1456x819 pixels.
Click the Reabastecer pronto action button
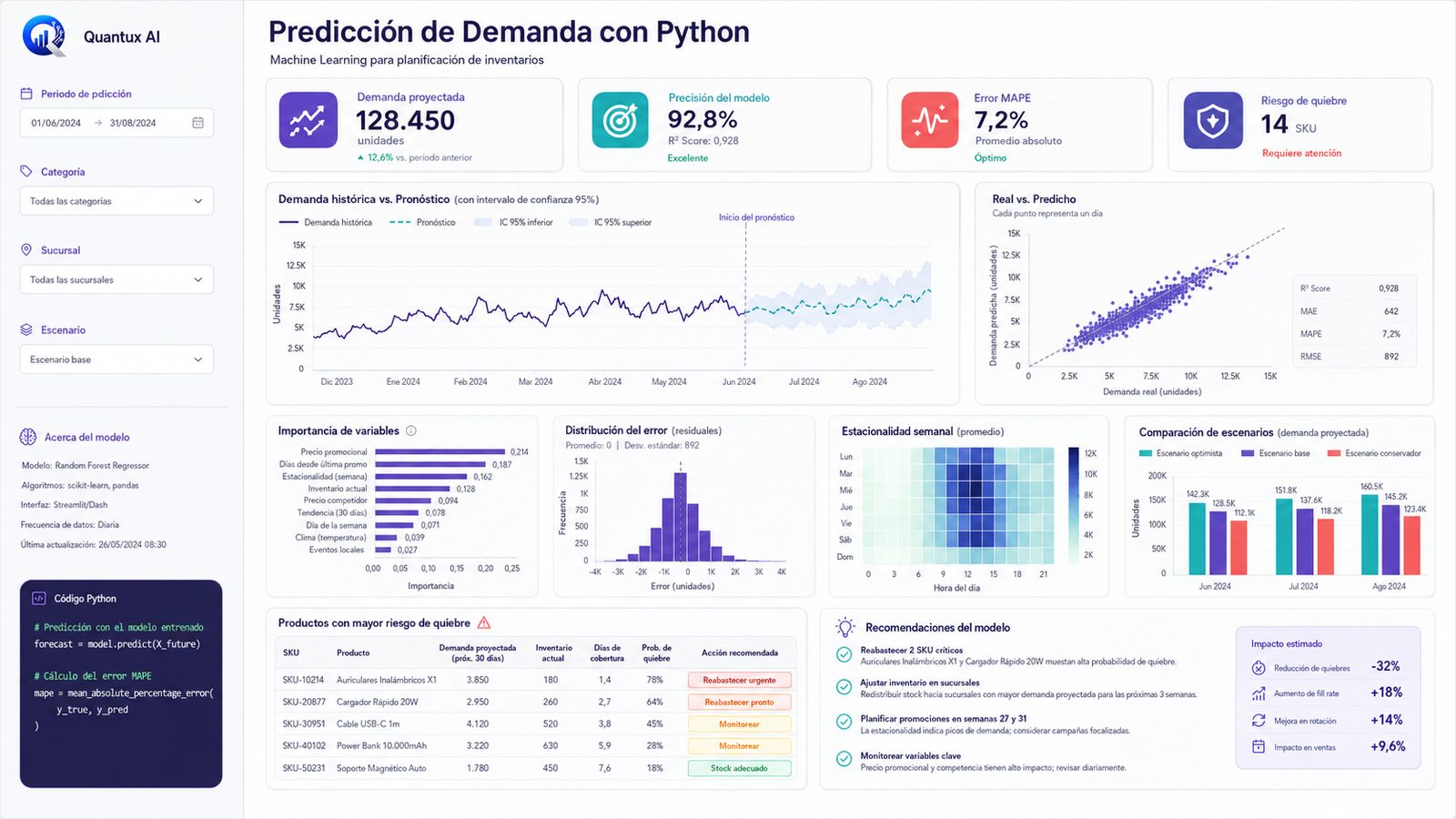point(739,702)
